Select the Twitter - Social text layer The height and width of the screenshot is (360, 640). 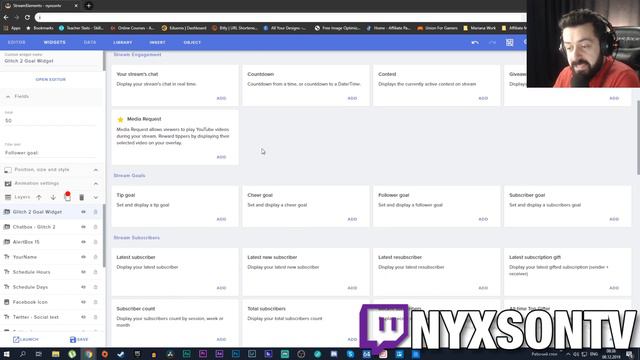[36, 317]
